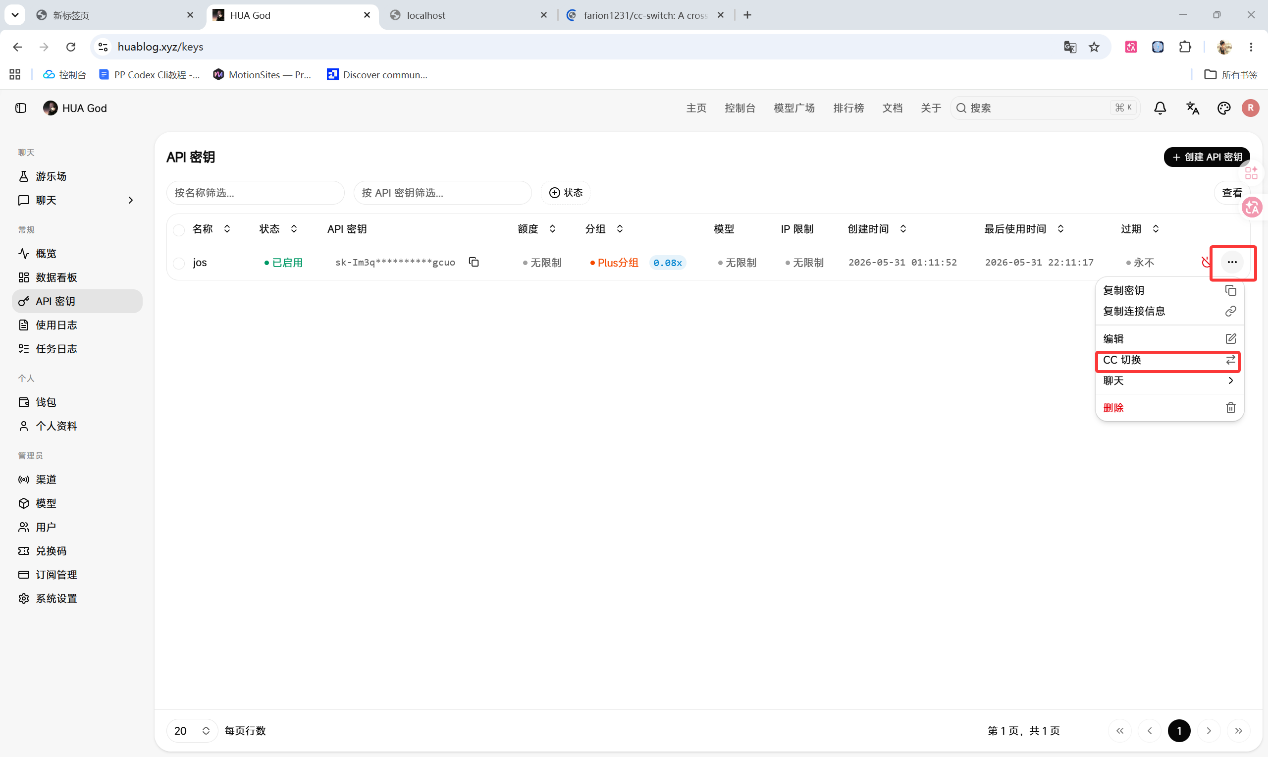This screenshot has width=1268, height=757.
Task: Open Playground in the sidebar
Action: pyautogui.click(x=77, y=176)
